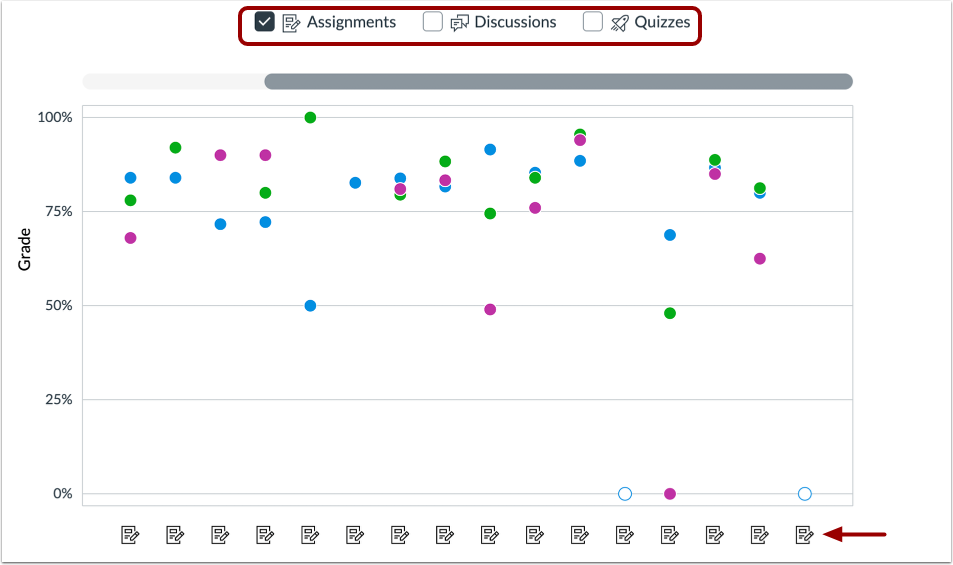This screenshot has height=565, width=953.
Task: Open the tenth assignment icon on x-axis
Action: pyautogui.click(x=535, y=535)
